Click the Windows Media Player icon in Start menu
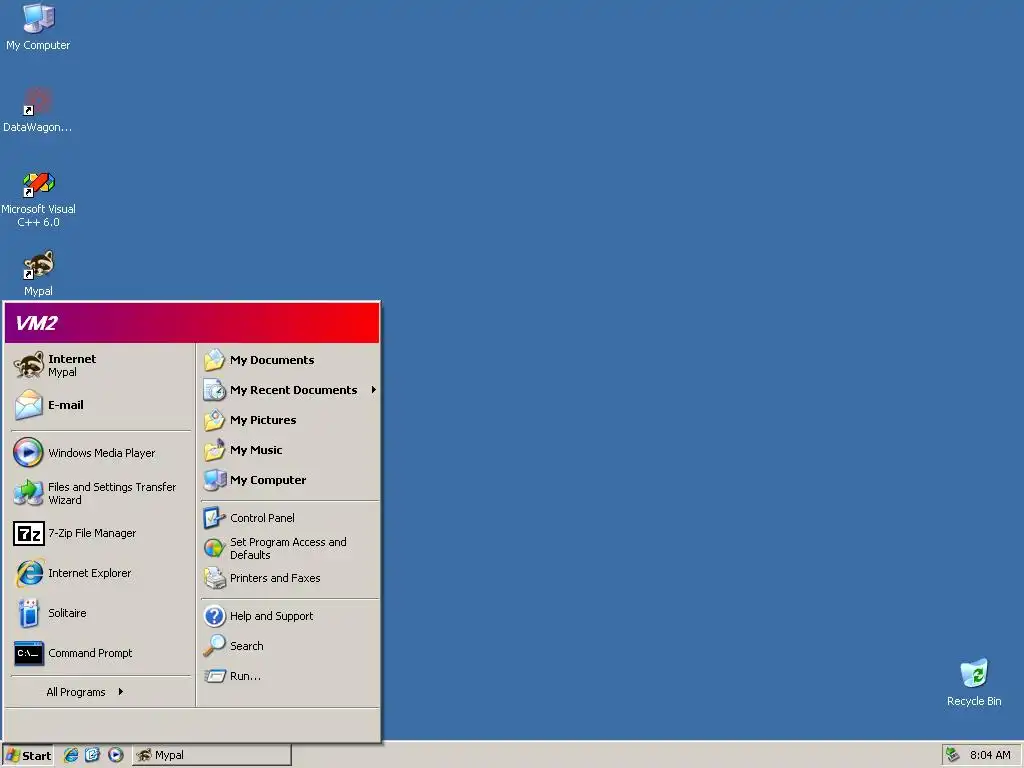The width and height of the screenshot is (1024, 768). tap(28, 453)
